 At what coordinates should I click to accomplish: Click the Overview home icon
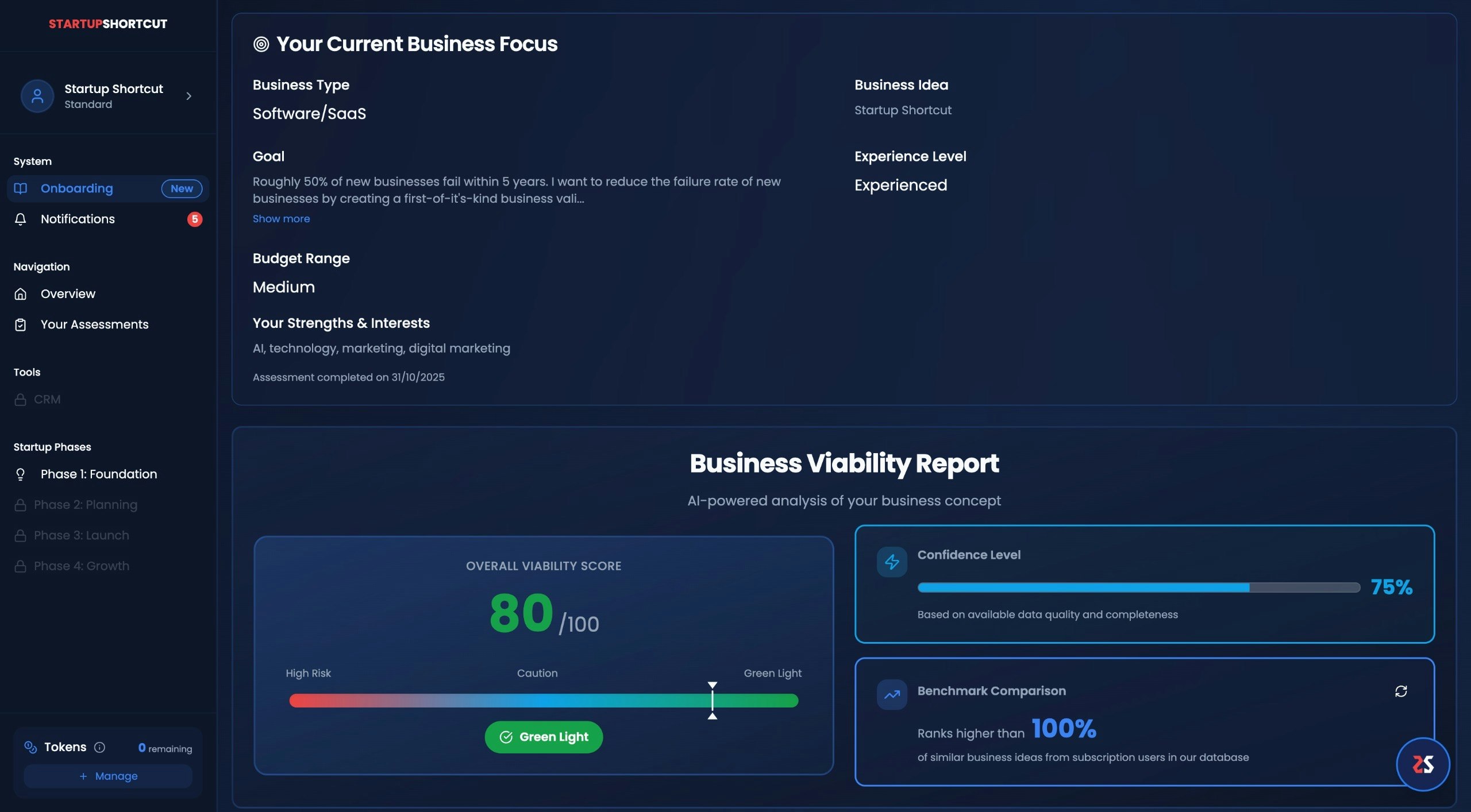(x=21, y=293)
